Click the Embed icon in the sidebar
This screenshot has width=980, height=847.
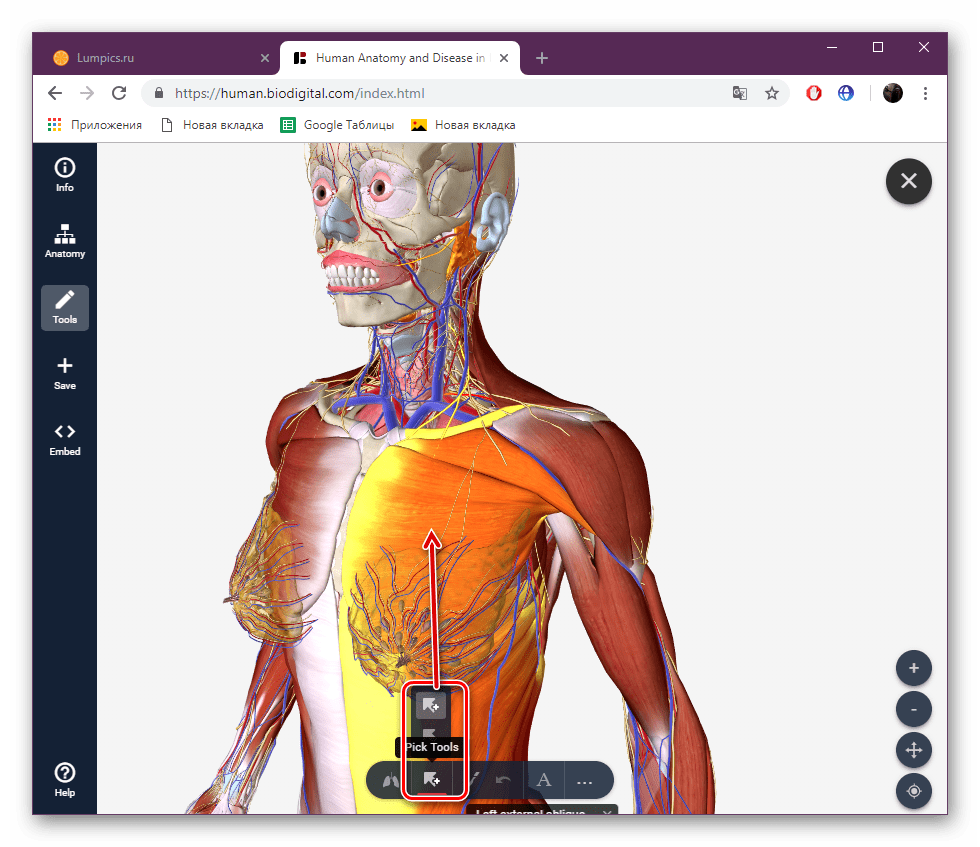click(x=64, y=439)
